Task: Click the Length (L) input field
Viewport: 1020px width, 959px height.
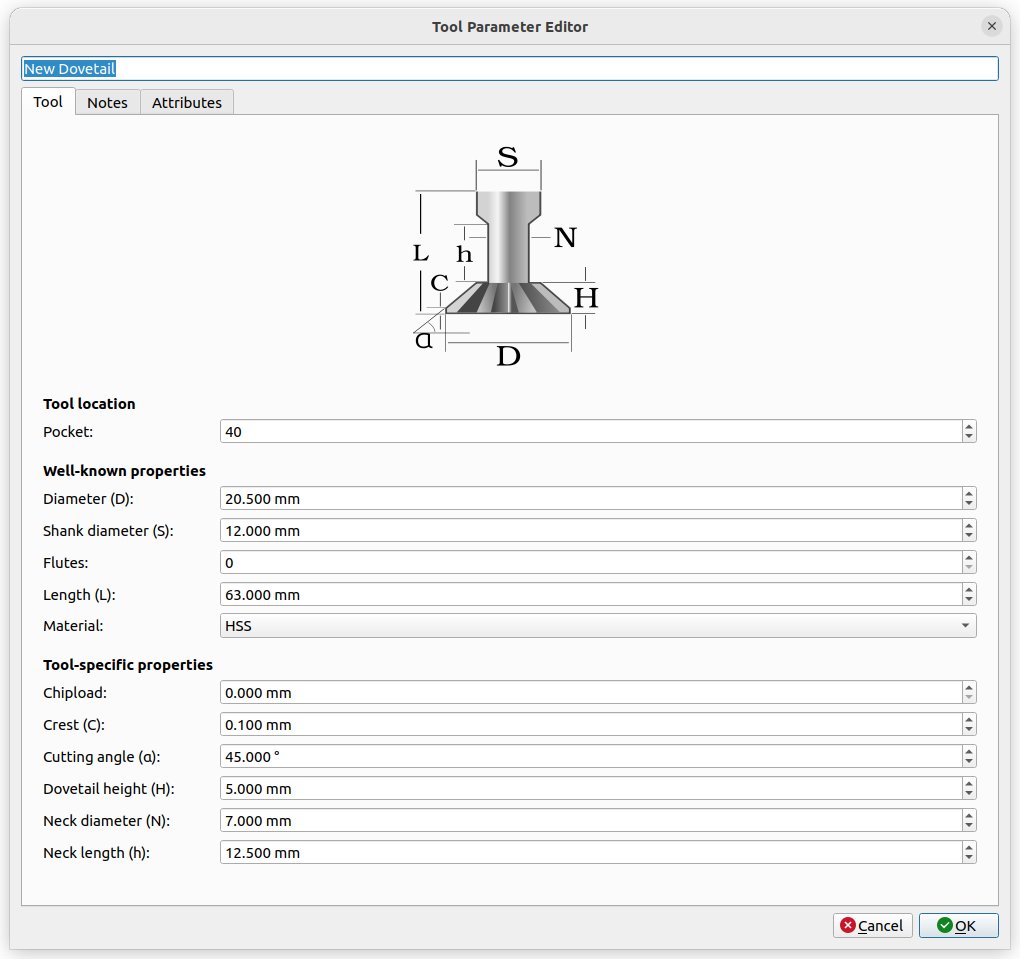Action: pyautogui.click(x=591, y=595)
